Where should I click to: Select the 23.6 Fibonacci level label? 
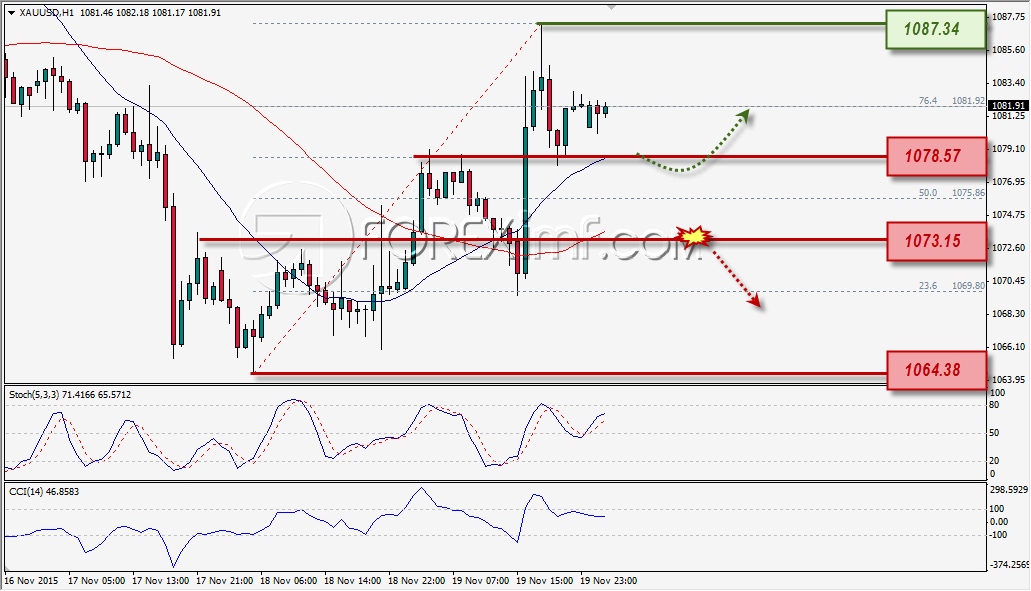click(x=928, y=286)
